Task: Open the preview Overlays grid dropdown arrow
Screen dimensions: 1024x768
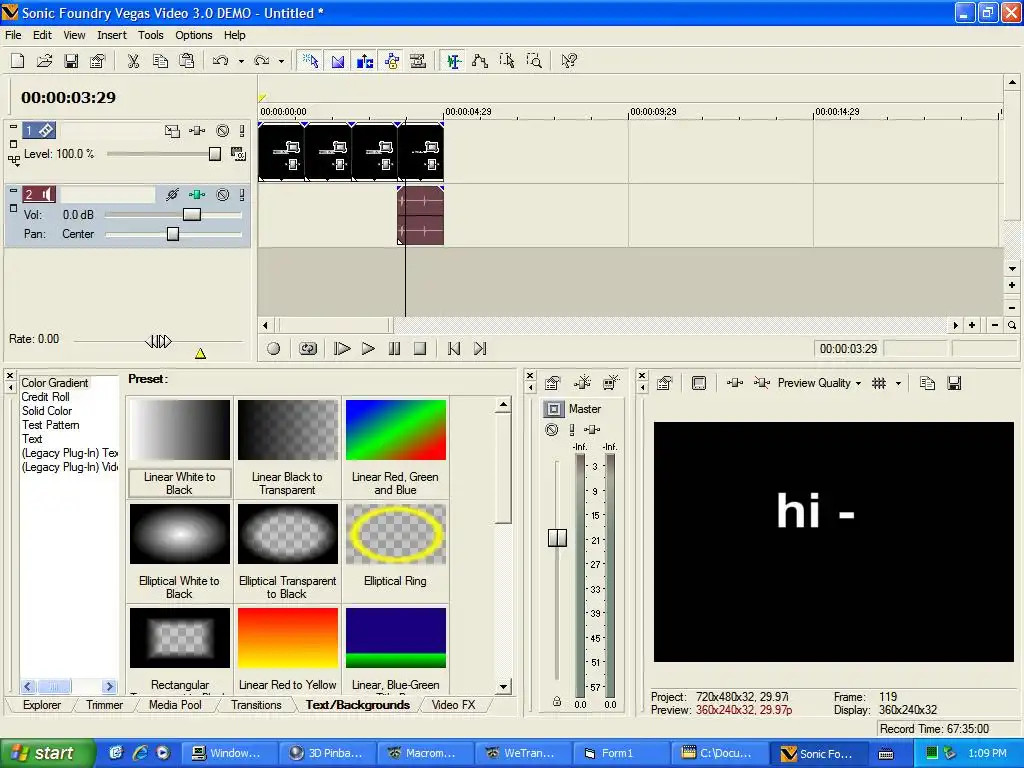Action: 899,383
